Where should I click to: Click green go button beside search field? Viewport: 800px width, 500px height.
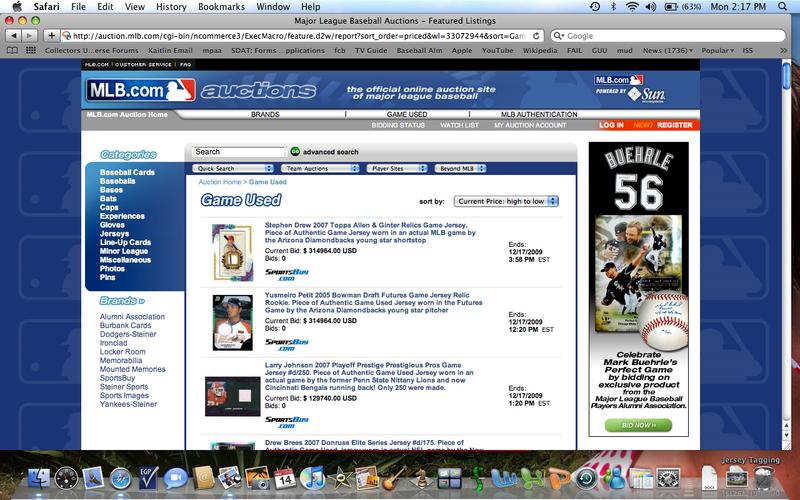[x=295, y=152]
